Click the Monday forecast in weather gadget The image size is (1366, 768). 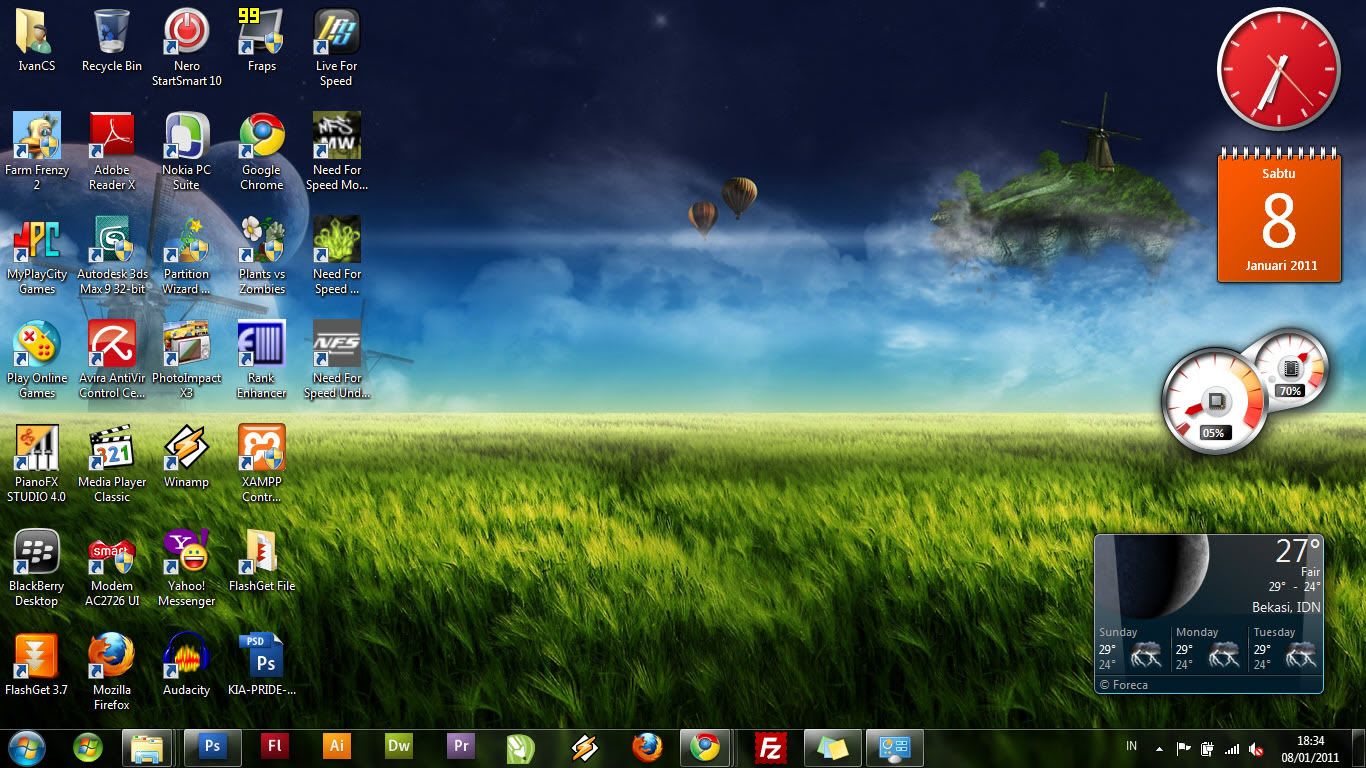click(1209, 649)
